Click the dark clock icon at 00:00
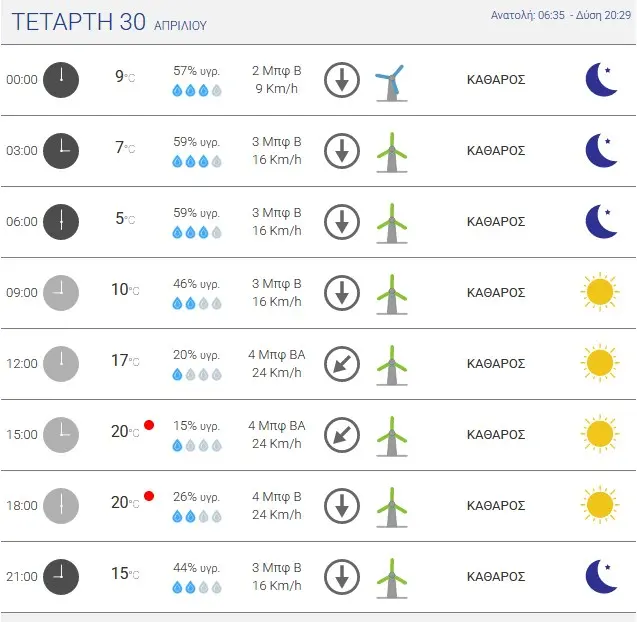The height and width of the screenshot is (622, 637). 61,80
